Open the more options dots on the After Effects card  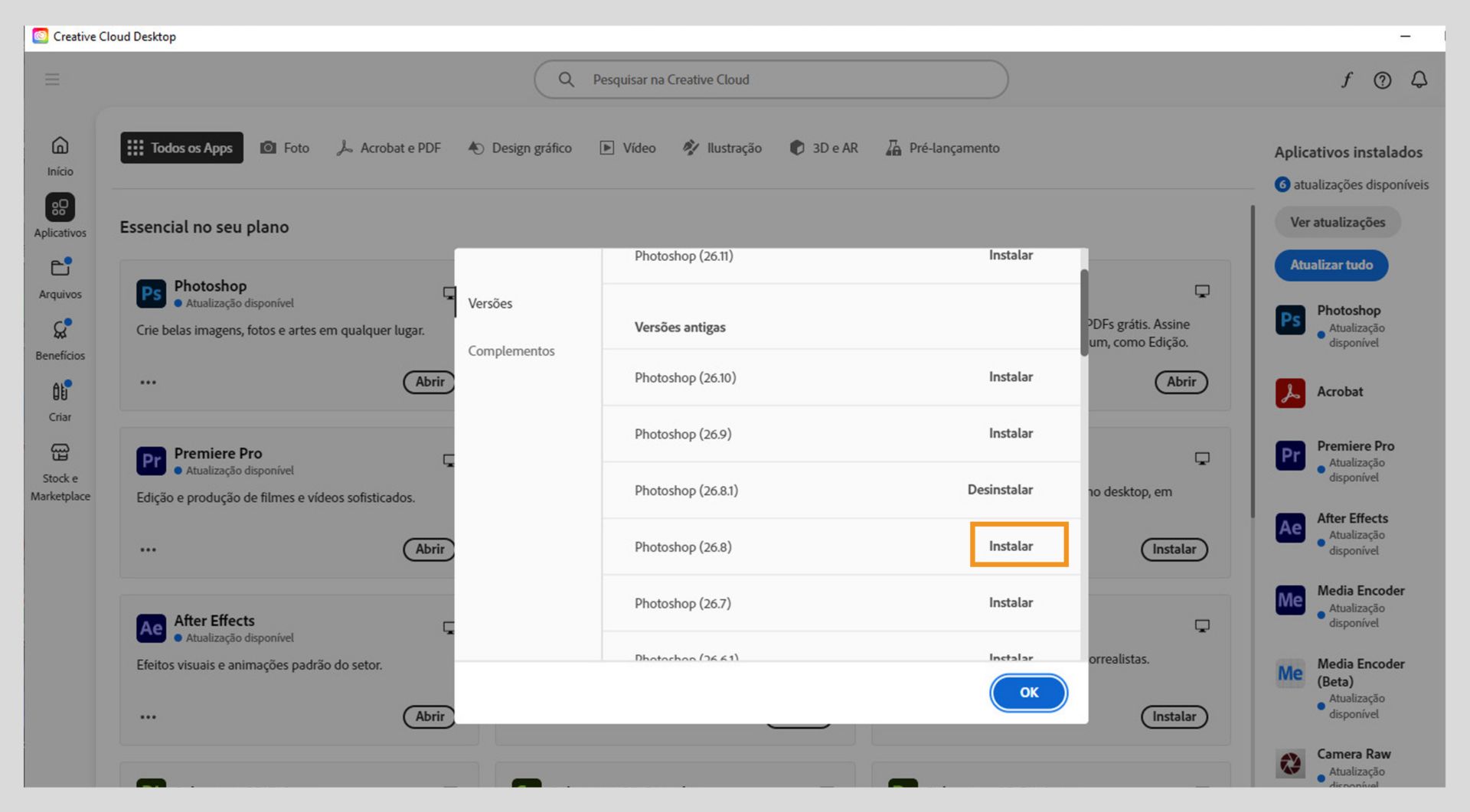click(148, 717)
